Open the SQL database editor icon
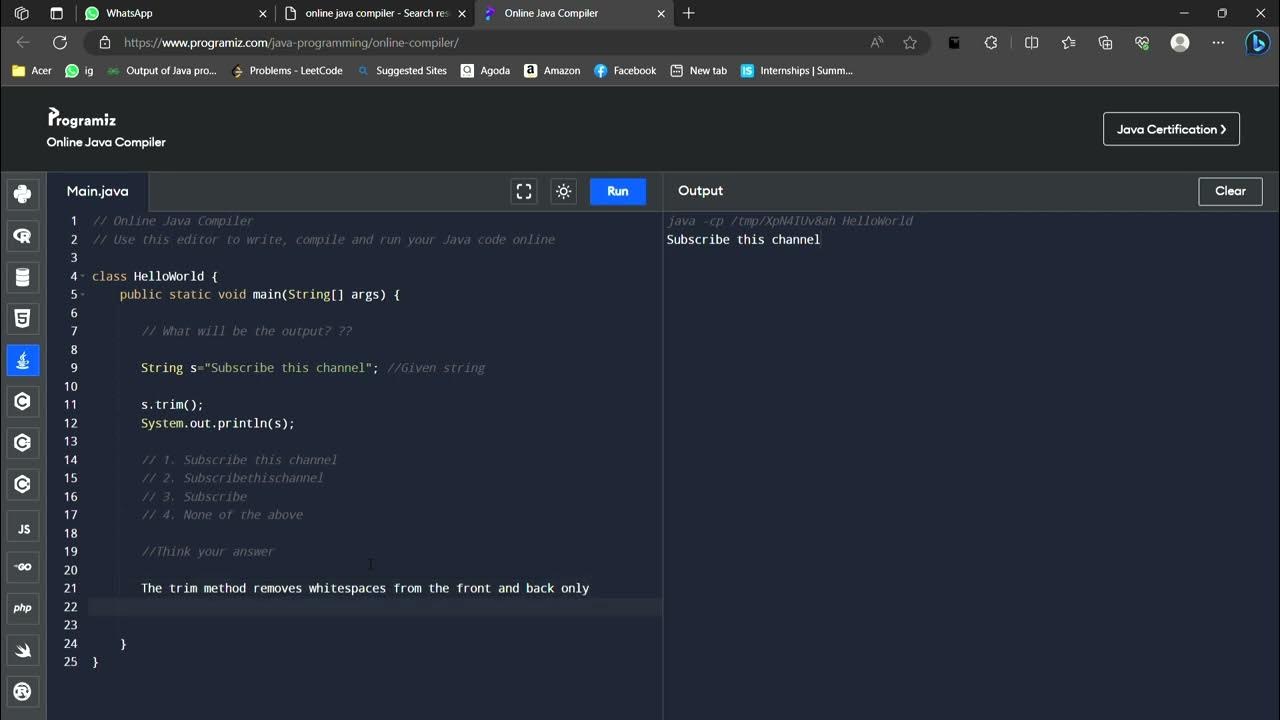Viewport: 1280px width, 720px height. click(x=22, y=277)
